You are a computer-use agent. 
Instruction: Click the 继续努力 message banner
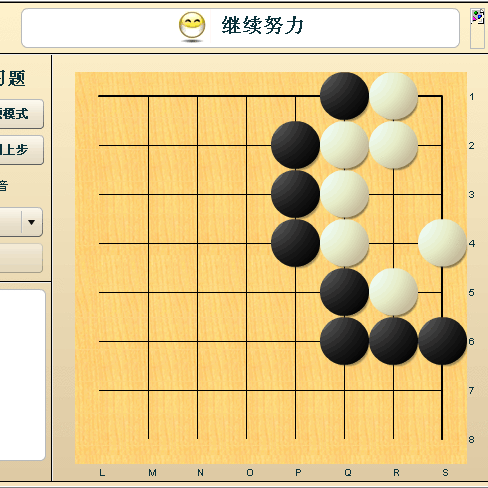tap(240, 28)
